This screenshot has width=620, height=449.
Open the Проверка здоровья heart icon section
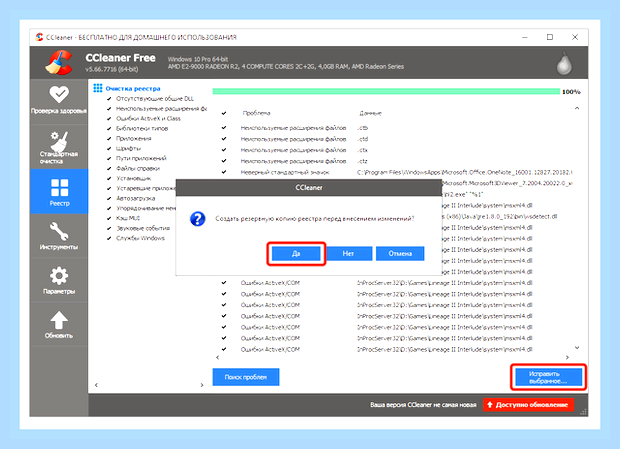(59, 94)
